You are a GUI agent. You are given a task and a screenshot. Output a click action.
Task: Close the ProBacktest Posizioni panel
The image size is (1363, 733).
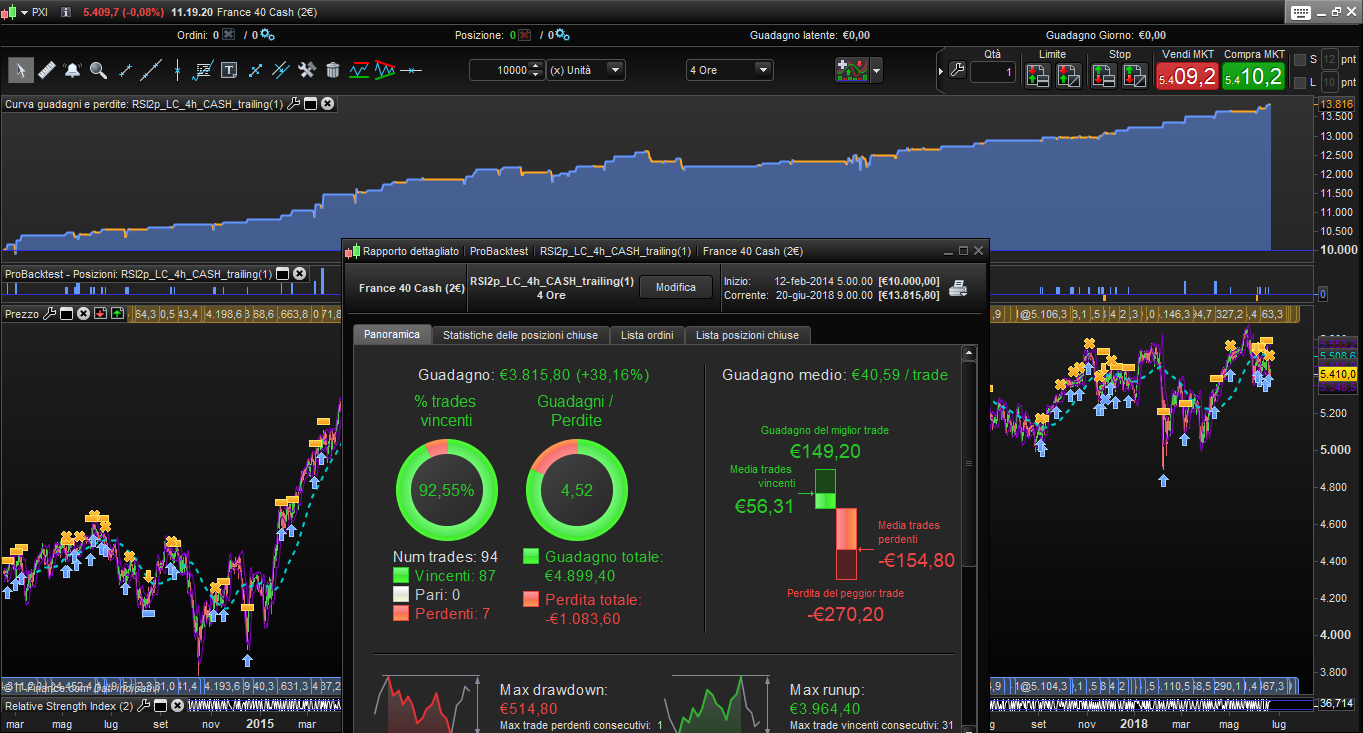[x=299, y=273]
